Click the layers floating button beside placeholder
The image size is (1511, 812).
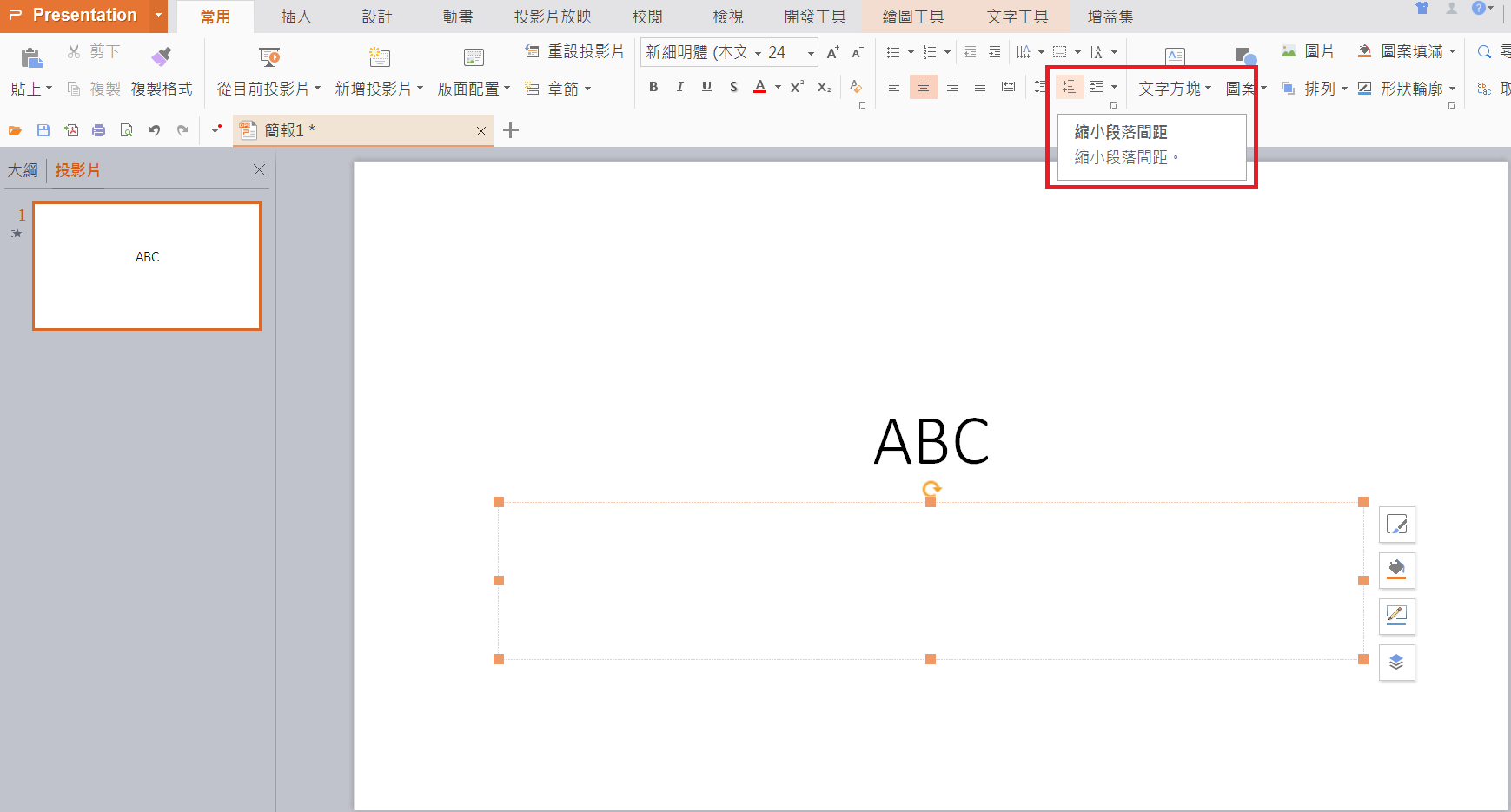(1396, 663)
